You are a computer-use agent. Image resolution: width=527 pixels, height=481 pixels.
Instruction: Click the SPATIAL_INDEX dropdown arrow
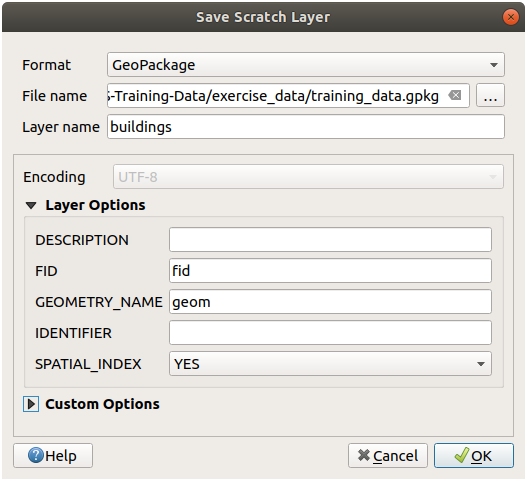481,364
